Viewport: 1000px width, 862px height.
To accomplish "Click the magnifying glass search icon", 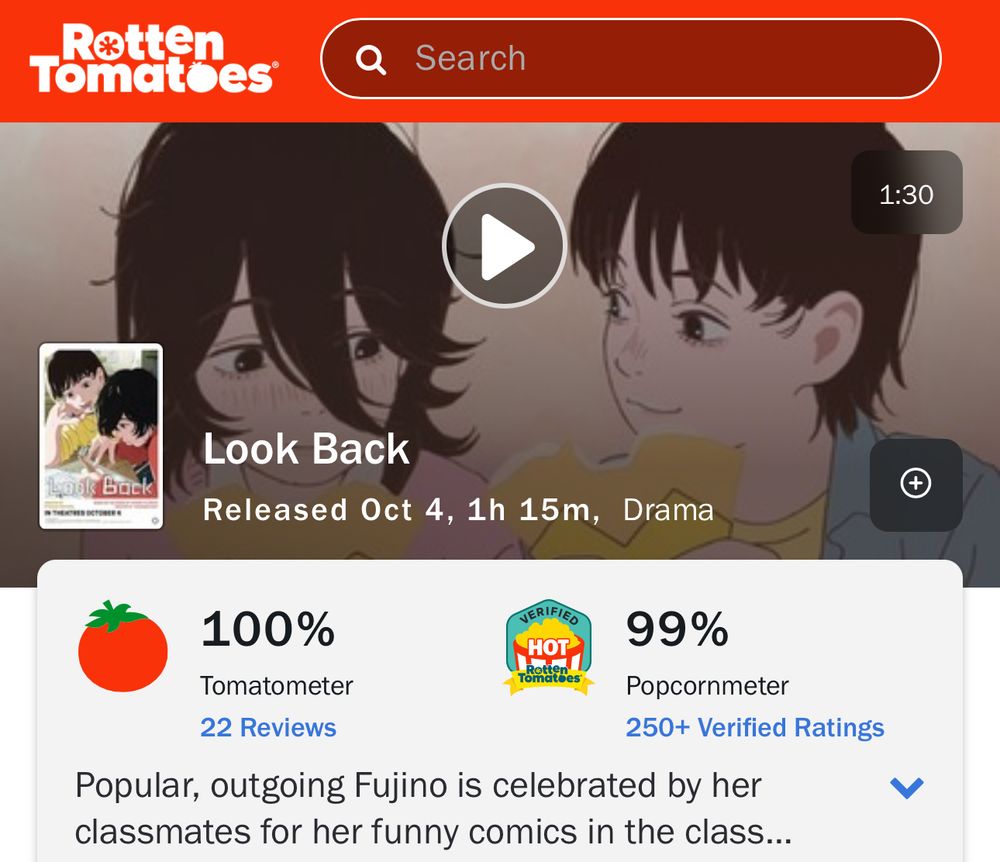I will pos(371,59).
